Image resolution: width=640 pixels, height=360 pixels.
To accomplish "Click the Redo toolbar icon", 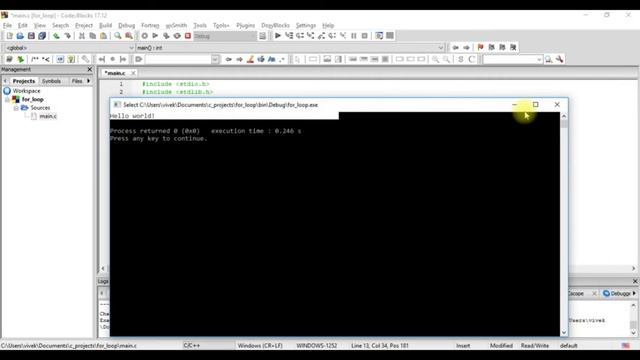I will point(67,36).
